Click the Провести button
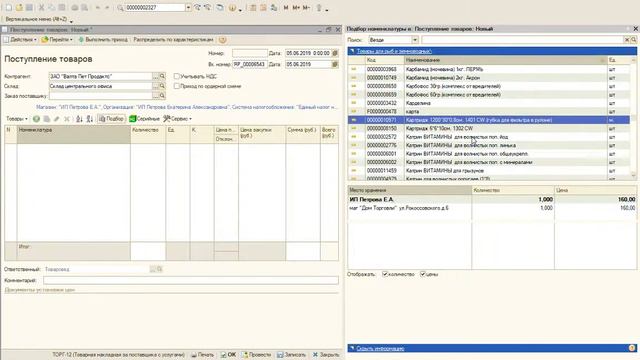Screen dimensions: 640x360 pos(256,355)
